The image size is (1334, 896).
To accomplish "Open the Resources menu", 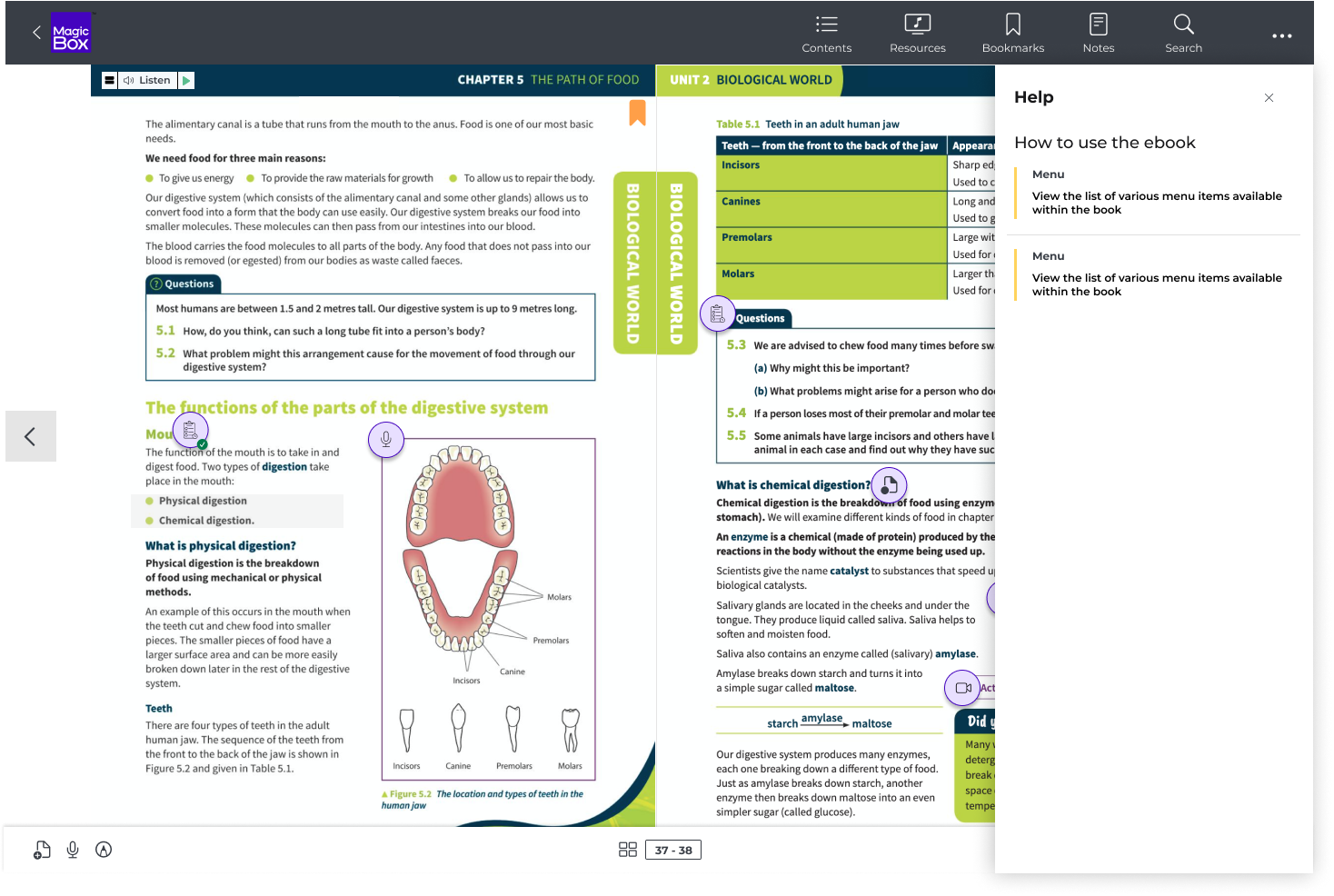I will [x=918, y=34].
